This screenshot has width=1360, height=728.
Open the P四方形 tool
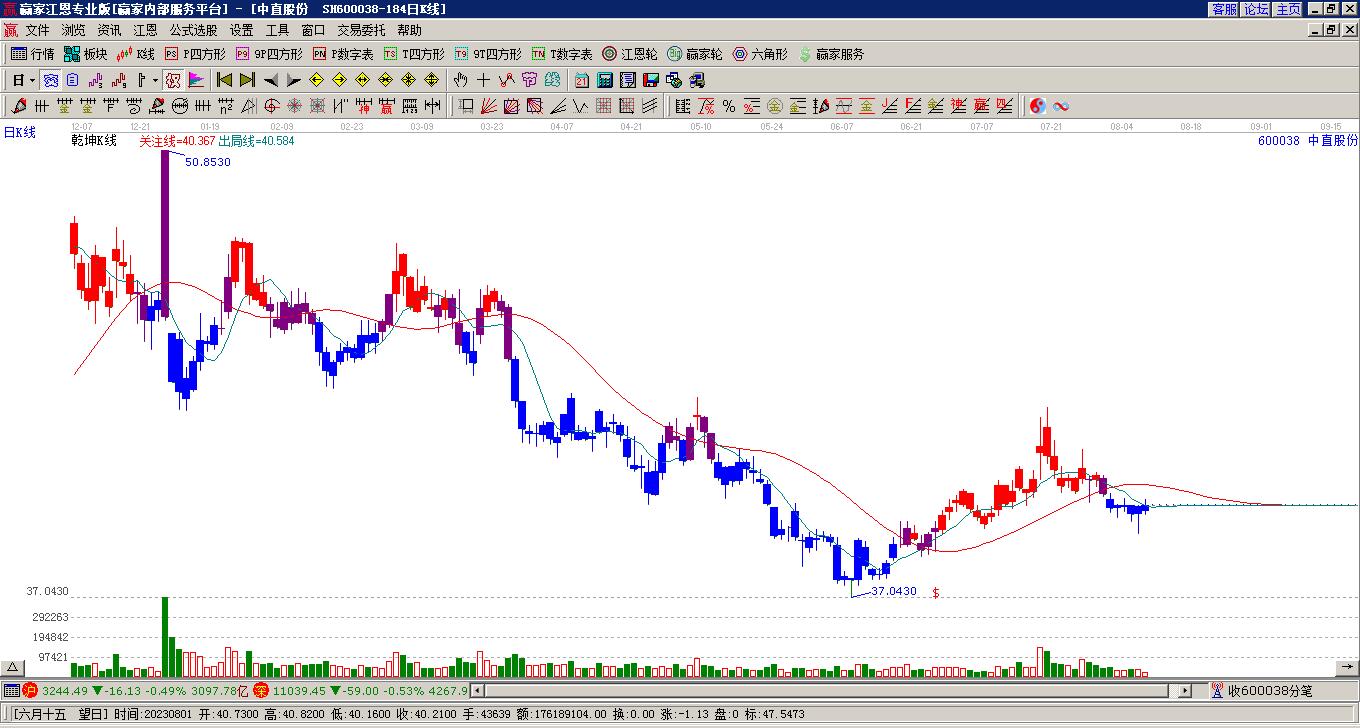click(195, 54)
